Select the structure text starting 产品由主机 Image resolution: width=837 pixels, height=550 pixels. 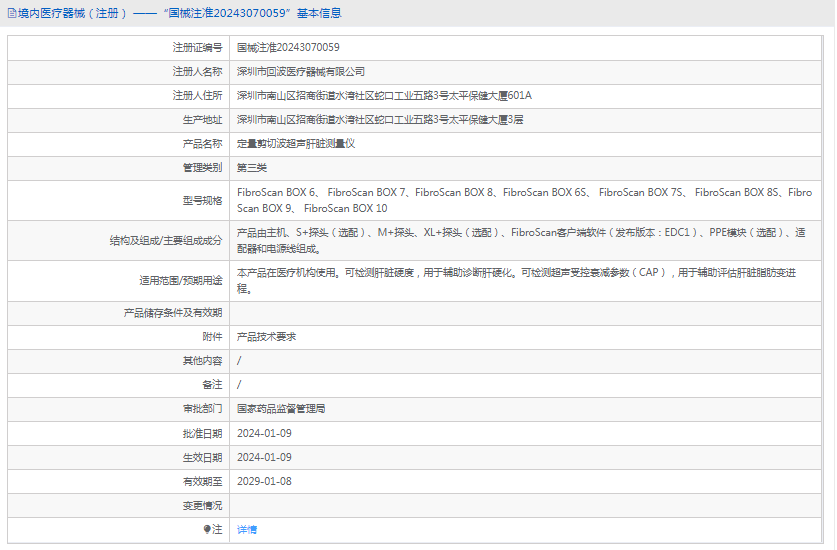[x=521, y=240]
